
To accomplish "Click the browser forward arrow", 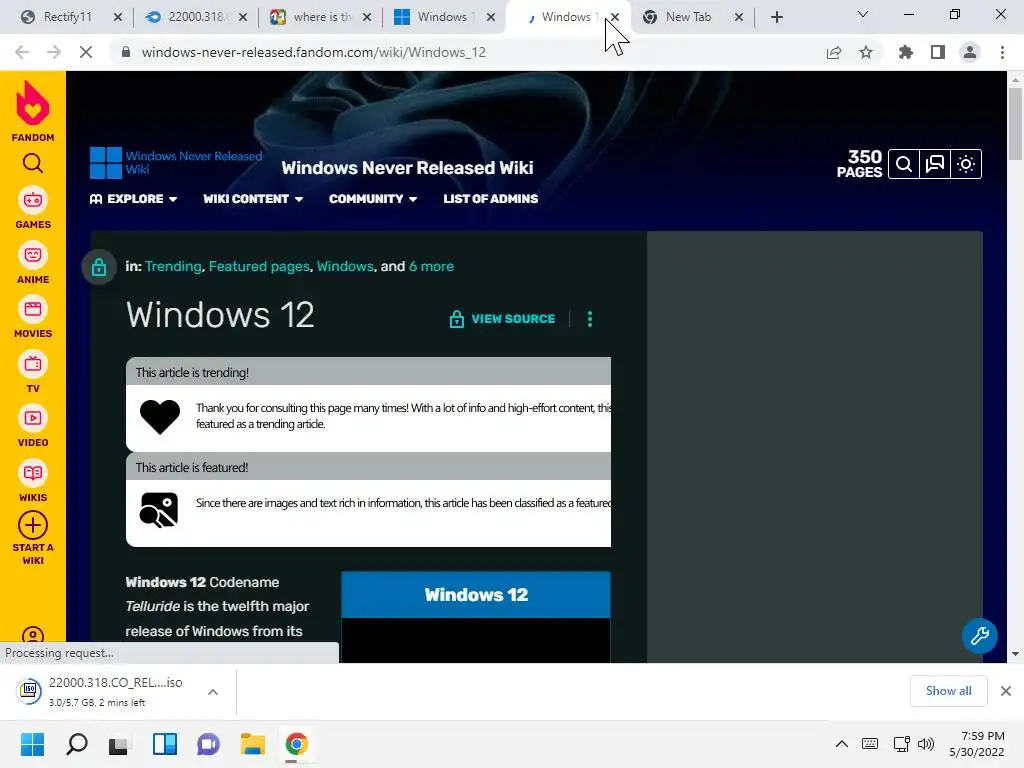I will point(54,52).
